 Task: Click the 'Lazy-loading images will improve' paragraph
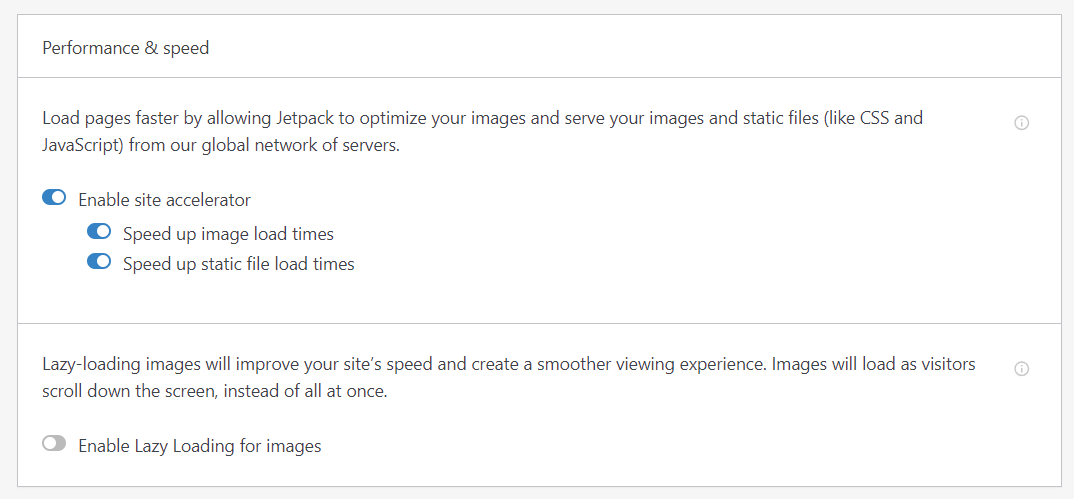pos(508,379)
